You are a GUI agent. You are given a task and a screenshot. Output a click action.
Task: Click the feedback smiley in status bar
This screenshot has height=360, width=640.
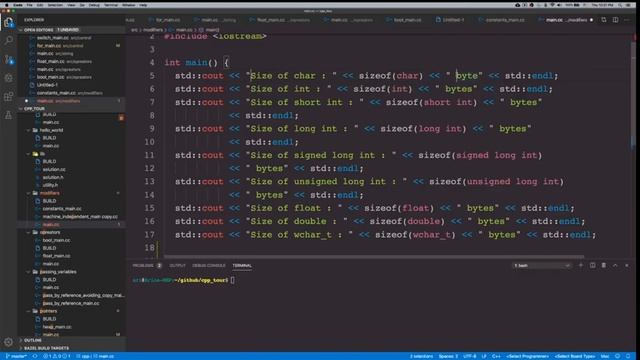point(618,356)
